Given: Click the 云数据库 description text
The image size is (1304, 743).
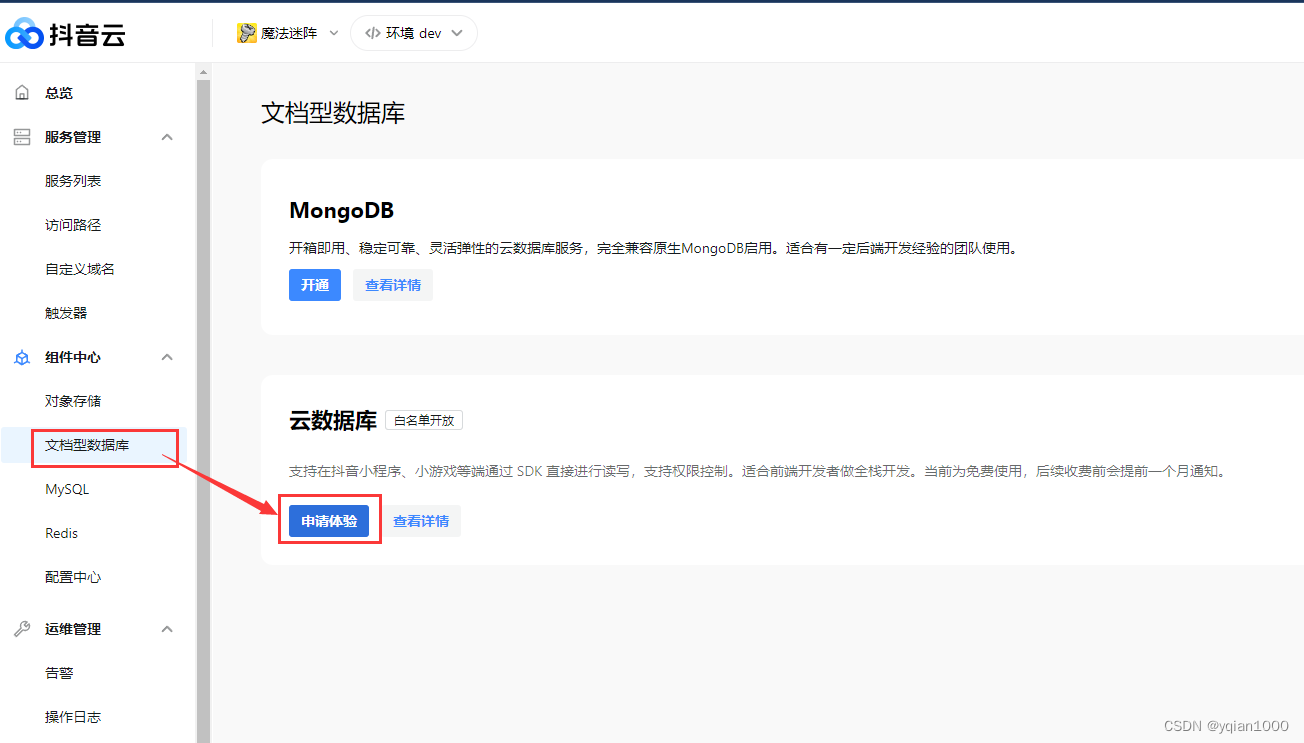Looking at the screenshot, I should pyautogui.click(x=757, y=471).
